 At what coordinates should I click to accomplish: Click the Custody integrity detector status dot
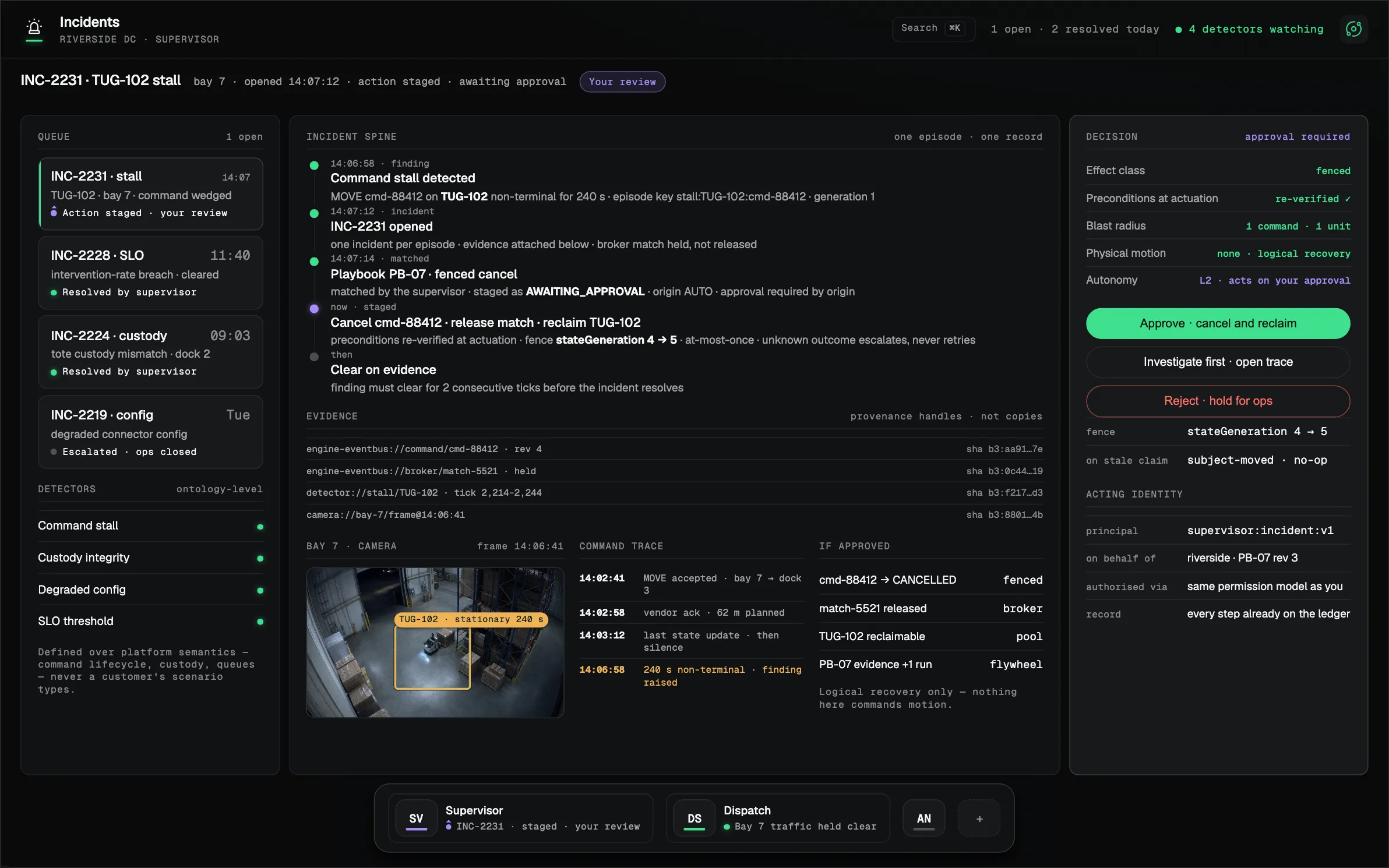[x=260, y=559]
